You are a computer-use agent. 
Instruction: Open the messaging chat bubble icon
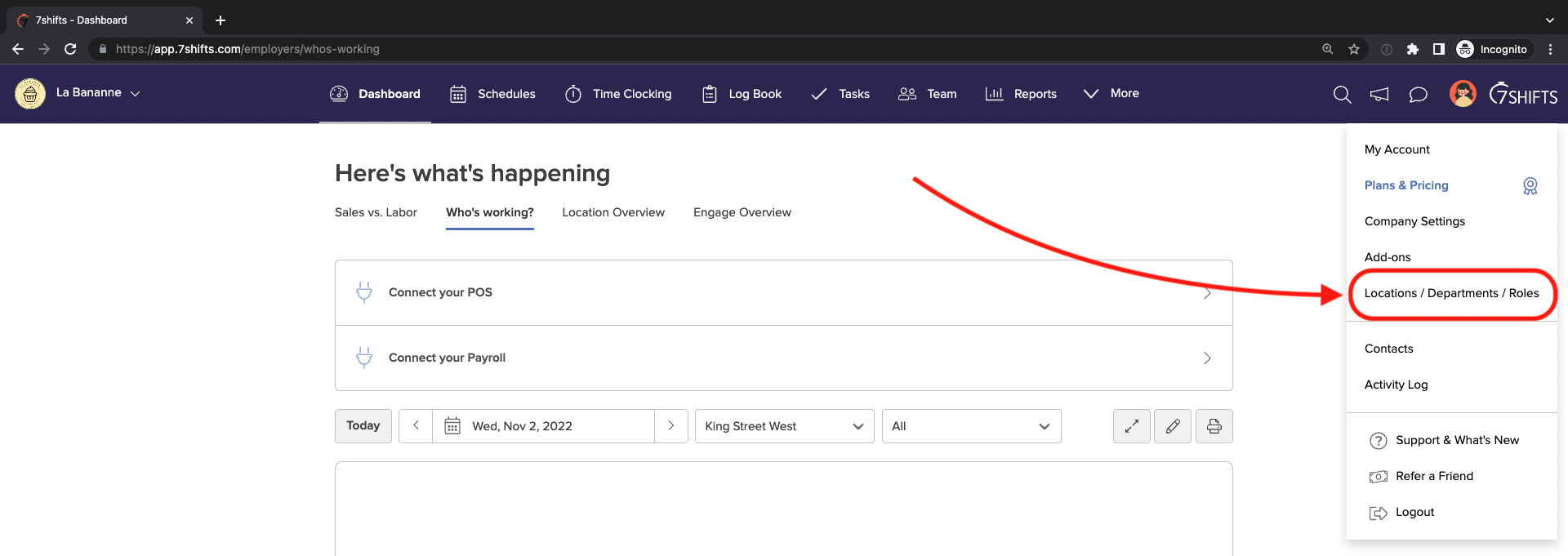pos(1419,95)
